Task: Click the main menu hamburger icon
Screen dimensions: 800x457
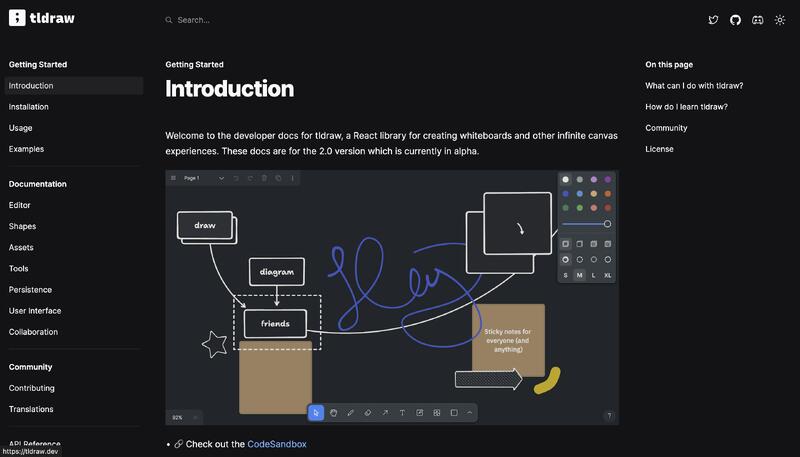Action: pos(173,178)
